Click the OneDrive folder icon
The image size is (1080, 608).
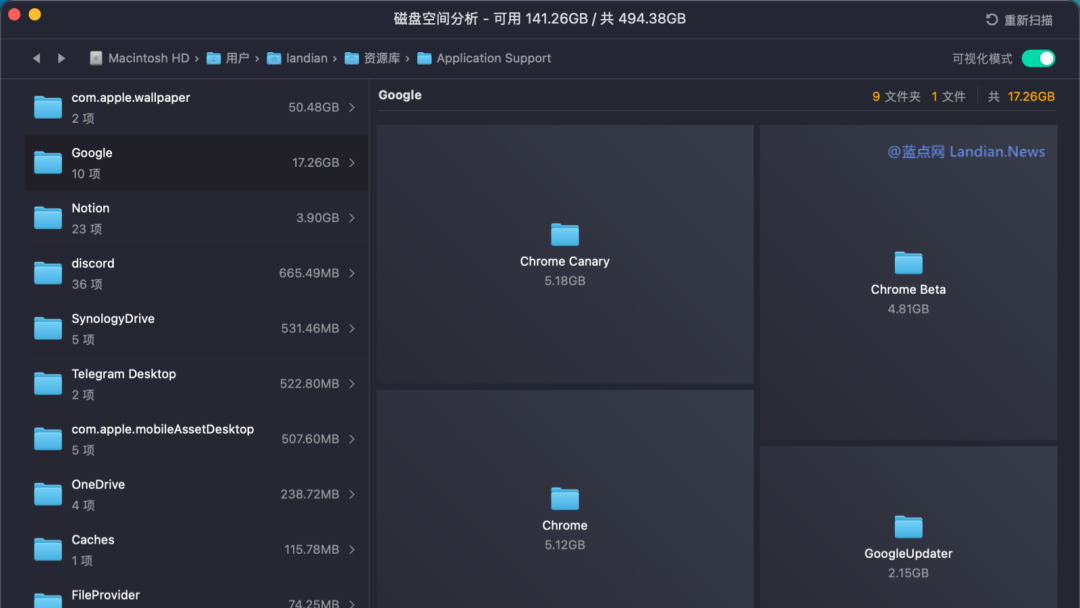(x=48, y=494)
